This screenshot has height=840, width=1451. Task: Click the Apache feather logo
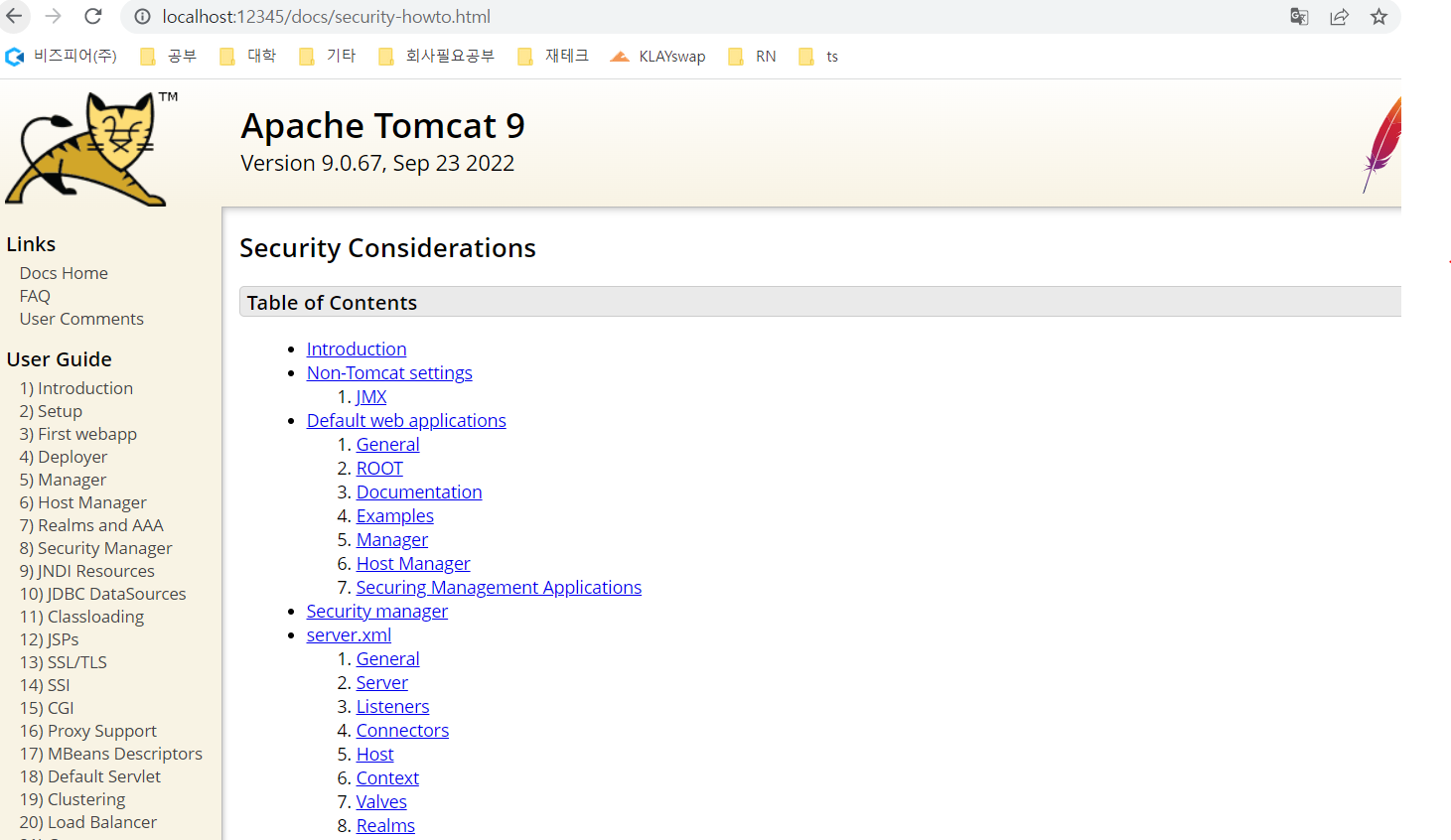click(1381, 145)
